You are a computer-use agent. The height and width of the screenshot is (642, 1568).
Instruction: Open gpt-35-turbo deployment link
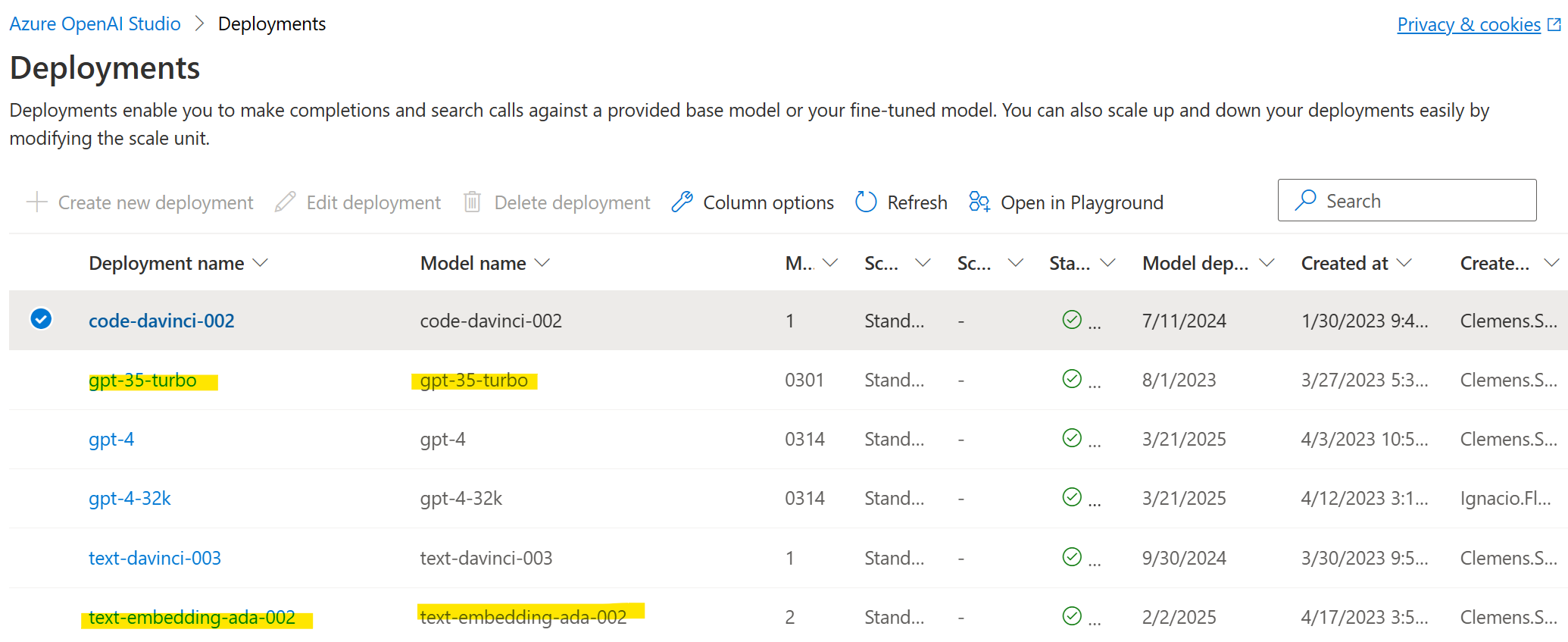click(x=142, y=380)
